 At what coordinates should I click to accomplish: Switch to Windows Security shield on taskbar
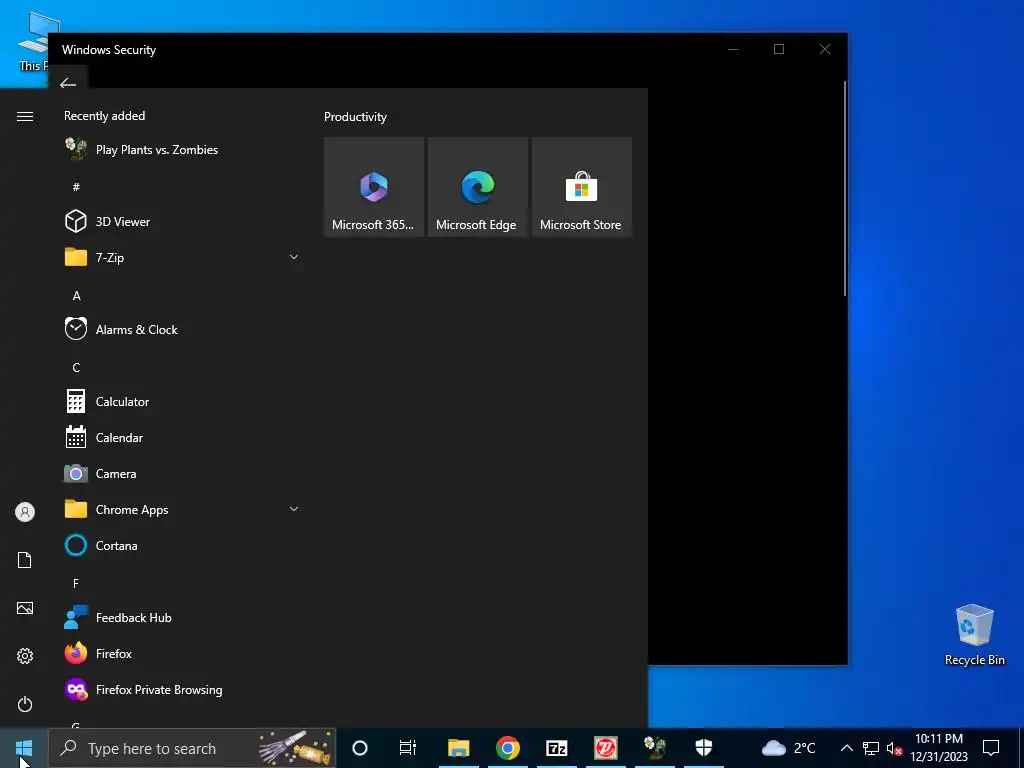pyautogui.click(x=703, y=748)
